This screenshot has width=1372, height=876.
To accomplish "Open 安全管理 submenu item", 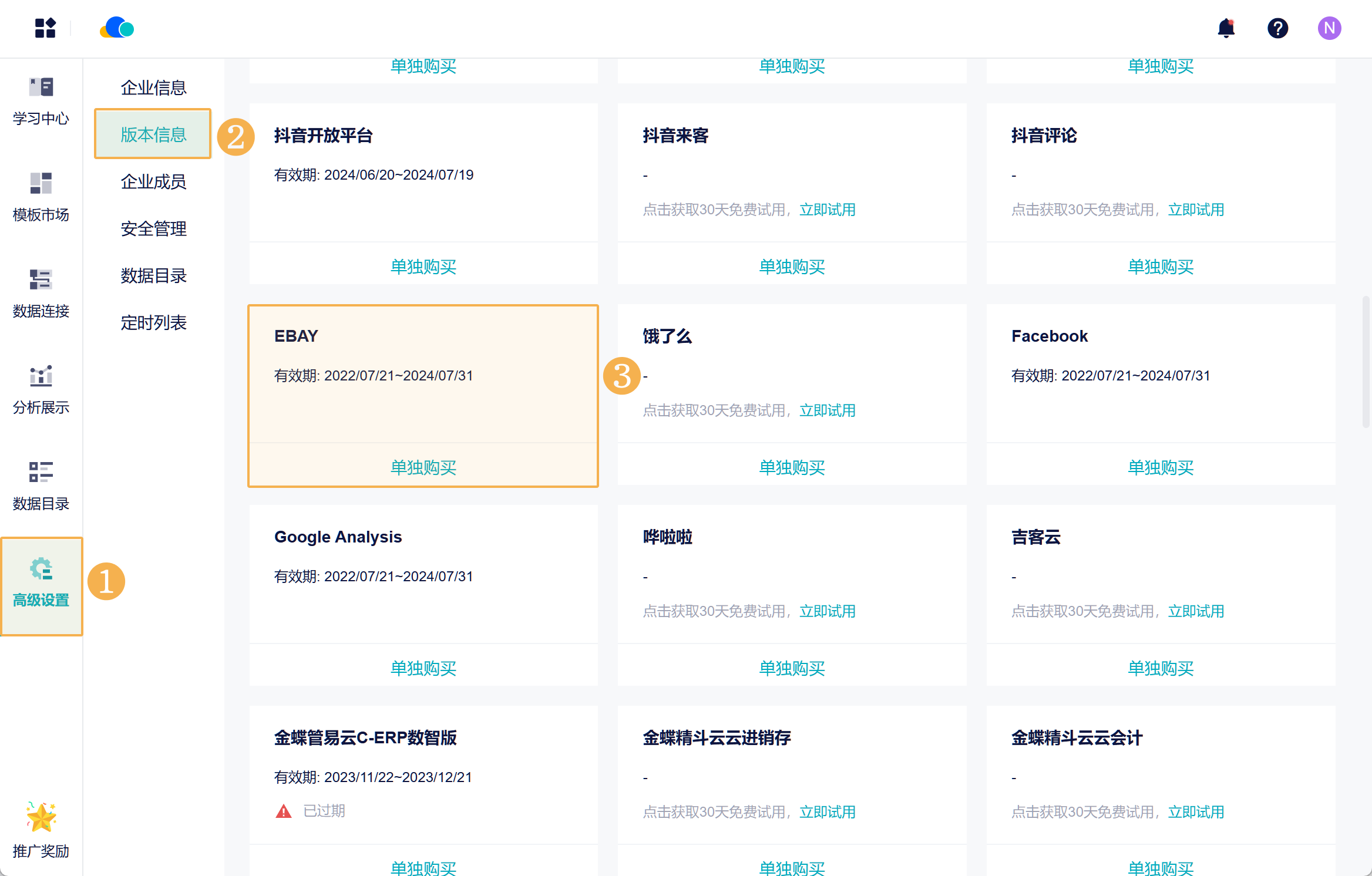I will click(x=153, y=229).
